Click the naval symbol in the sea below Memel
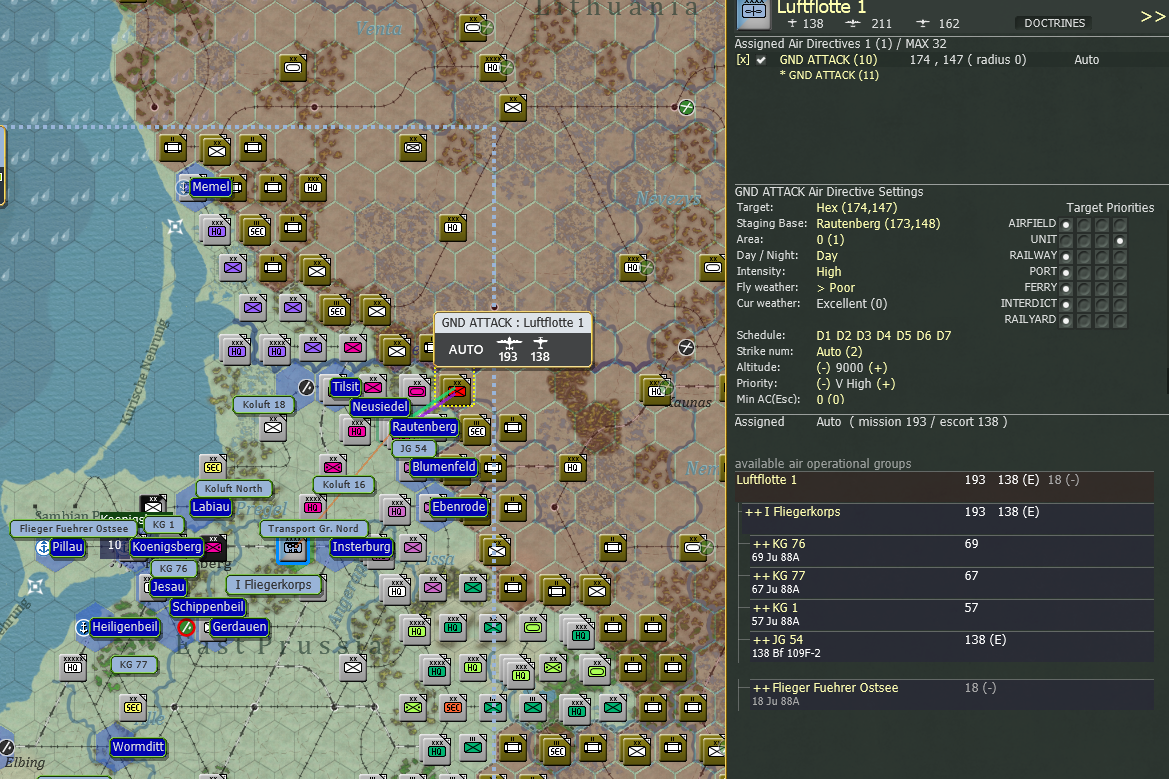The height and width of the screenshot is (779, 1169). 175,227
